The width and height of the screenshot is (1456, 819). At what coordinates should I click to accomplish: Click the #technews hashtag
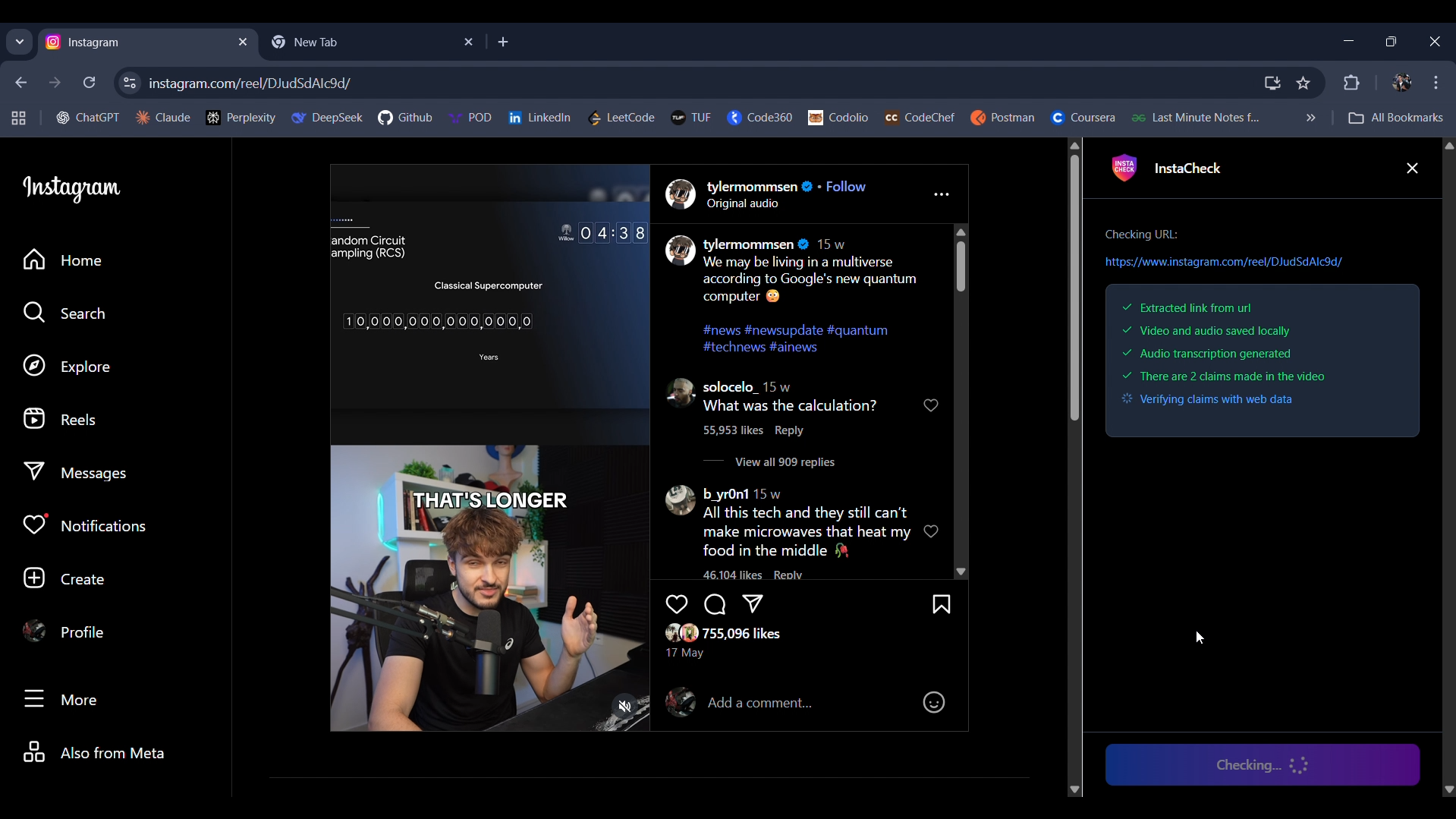point(734,347)
